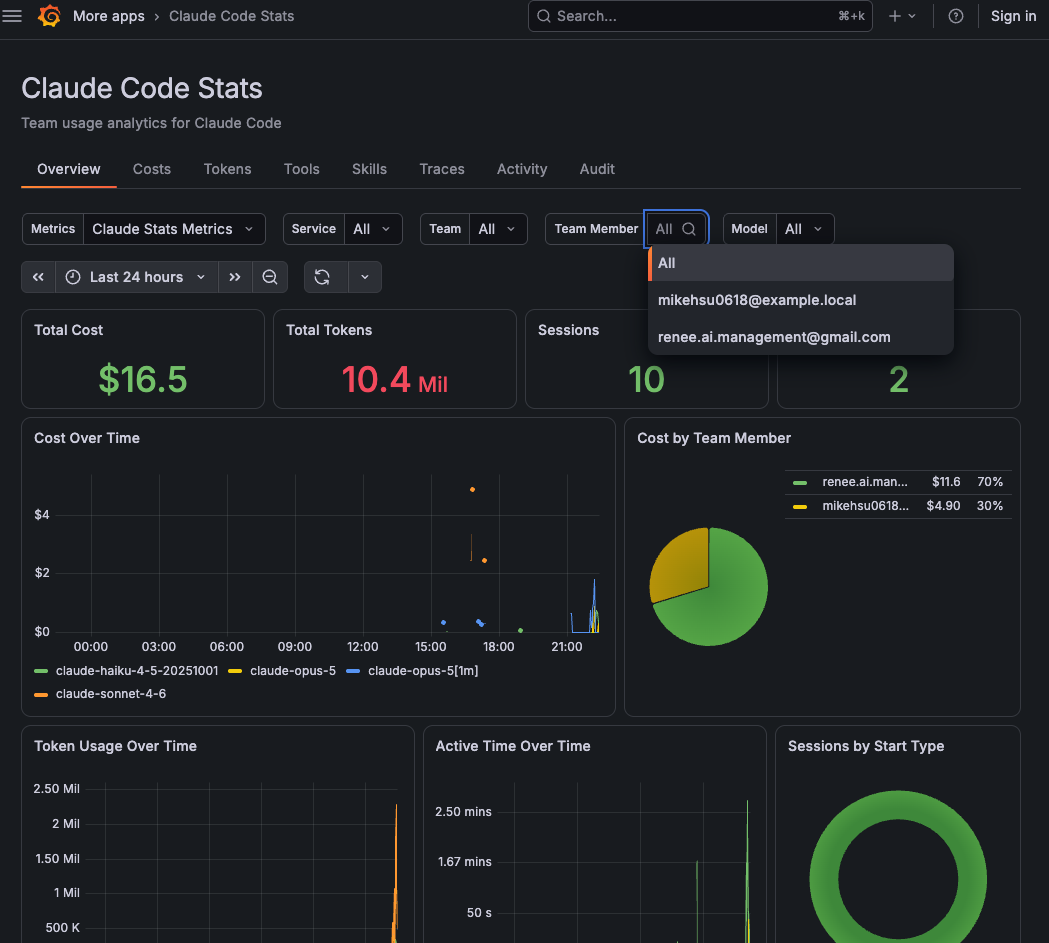Open the Model All dropdown
The height and width of the screenshot is (943, 1049).
[805, 229]
